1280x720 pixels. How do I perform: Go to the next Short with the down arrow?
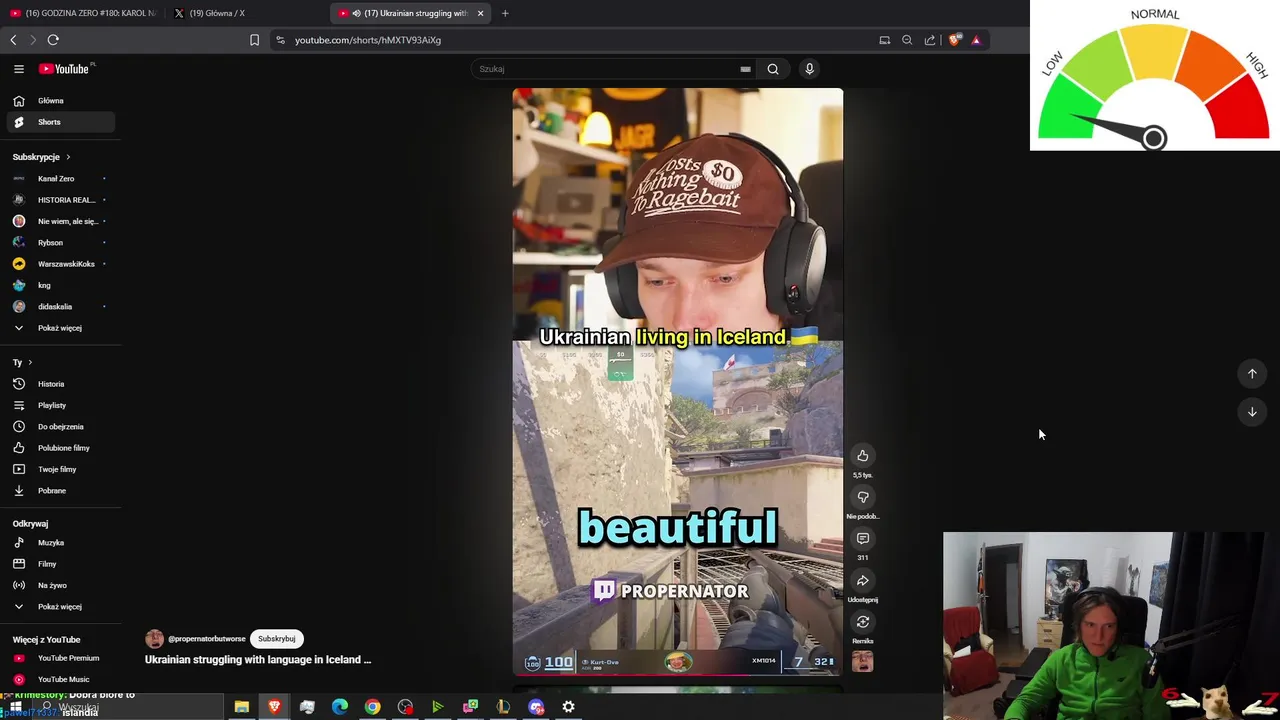click(1252, 412)
